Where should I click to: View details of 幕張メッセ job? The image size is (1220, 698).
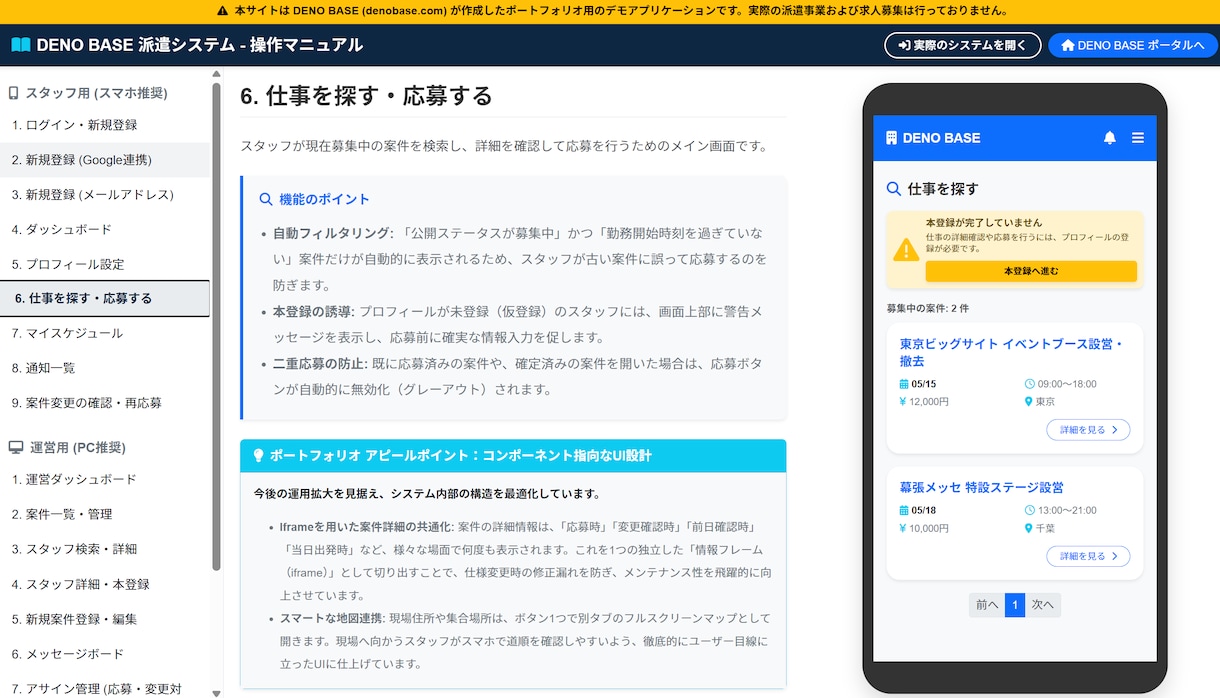[x=1088, y=556]
